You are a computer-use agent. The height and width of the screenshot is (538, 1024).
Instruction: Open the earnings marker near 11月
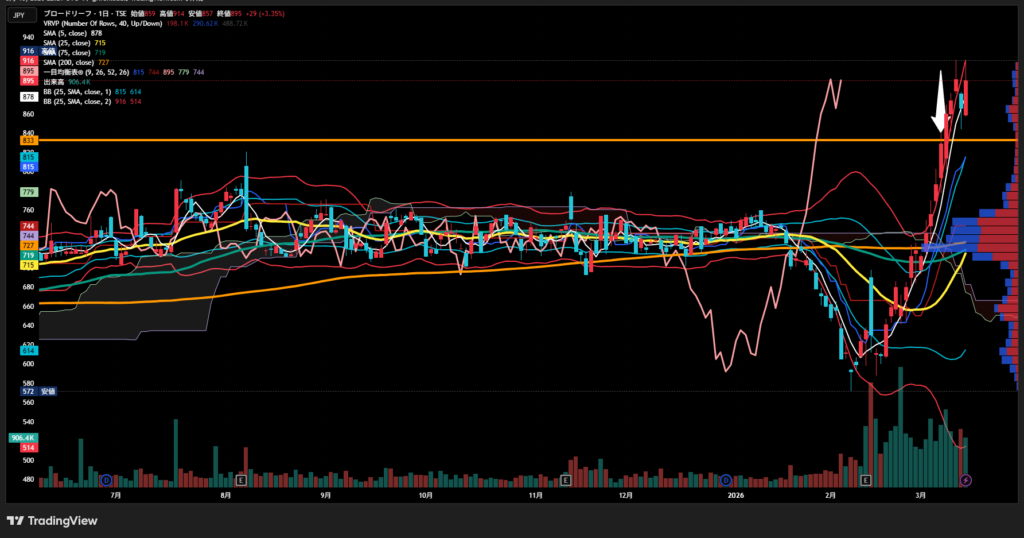point(566,481)
